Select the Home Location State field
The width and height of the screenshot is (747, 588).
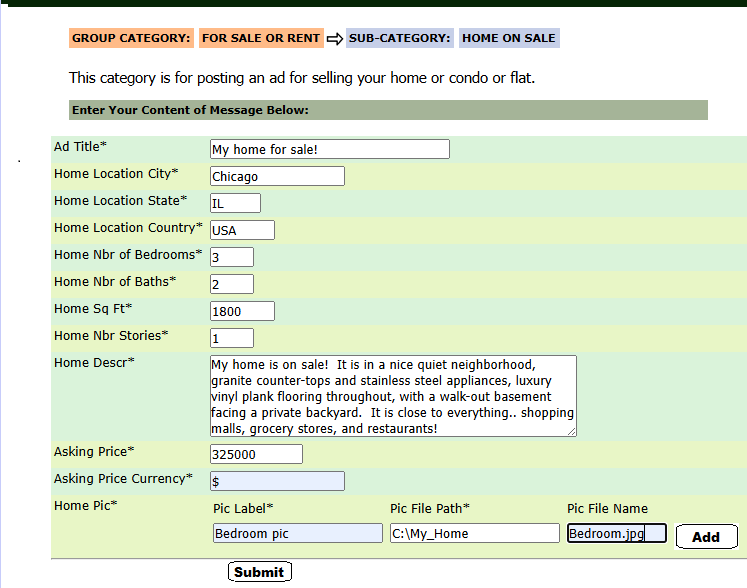(x=235, y=203)
